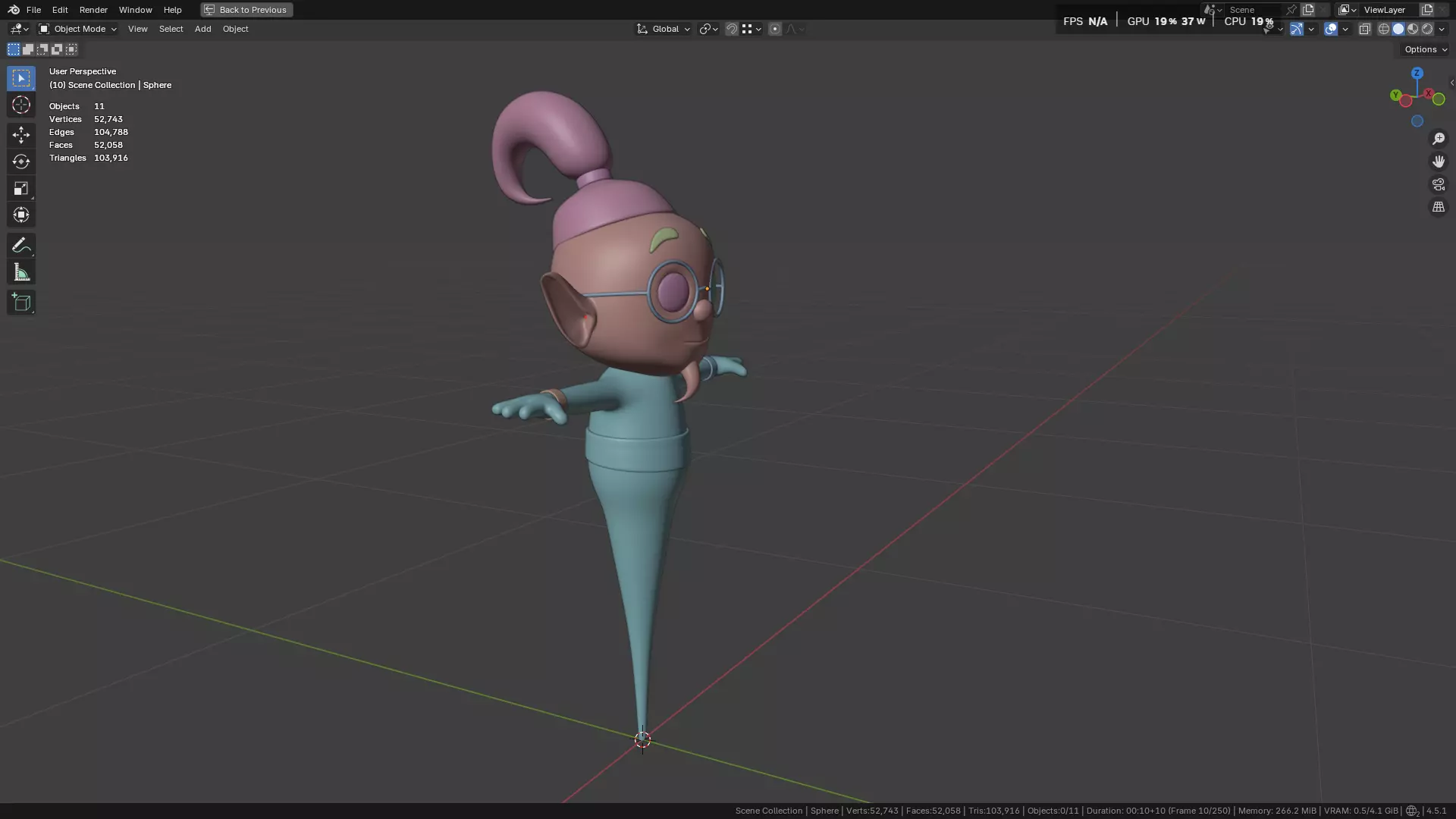Expand the shading options arrow
The width and height of the screenshot is (1456, 819).
click(x=1442, y=29)
